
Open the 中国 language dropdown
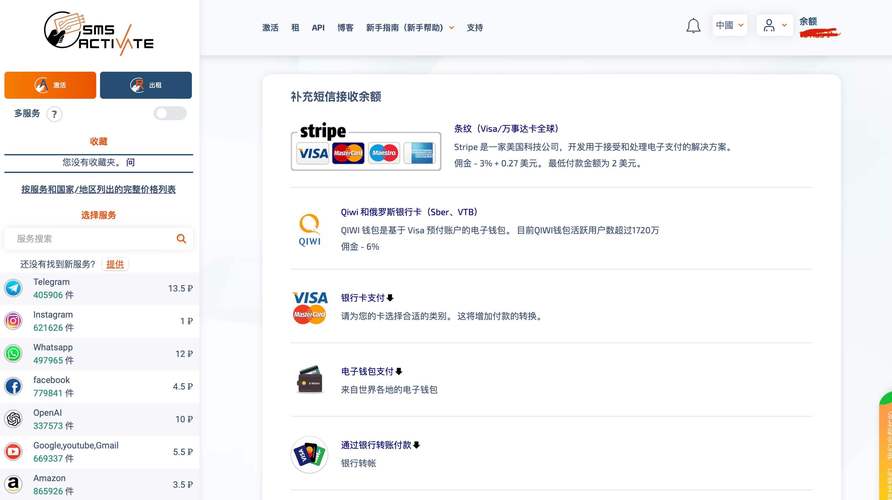click(729, 25)
